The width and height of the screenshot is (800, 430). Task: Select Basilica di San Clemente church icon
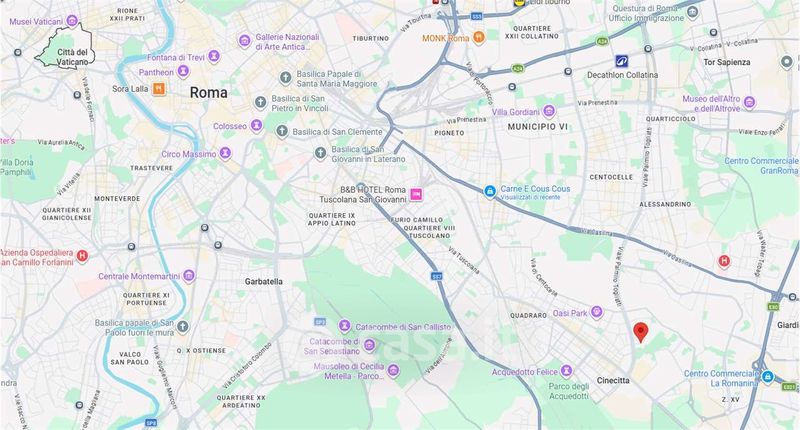(x=282, y=132)
